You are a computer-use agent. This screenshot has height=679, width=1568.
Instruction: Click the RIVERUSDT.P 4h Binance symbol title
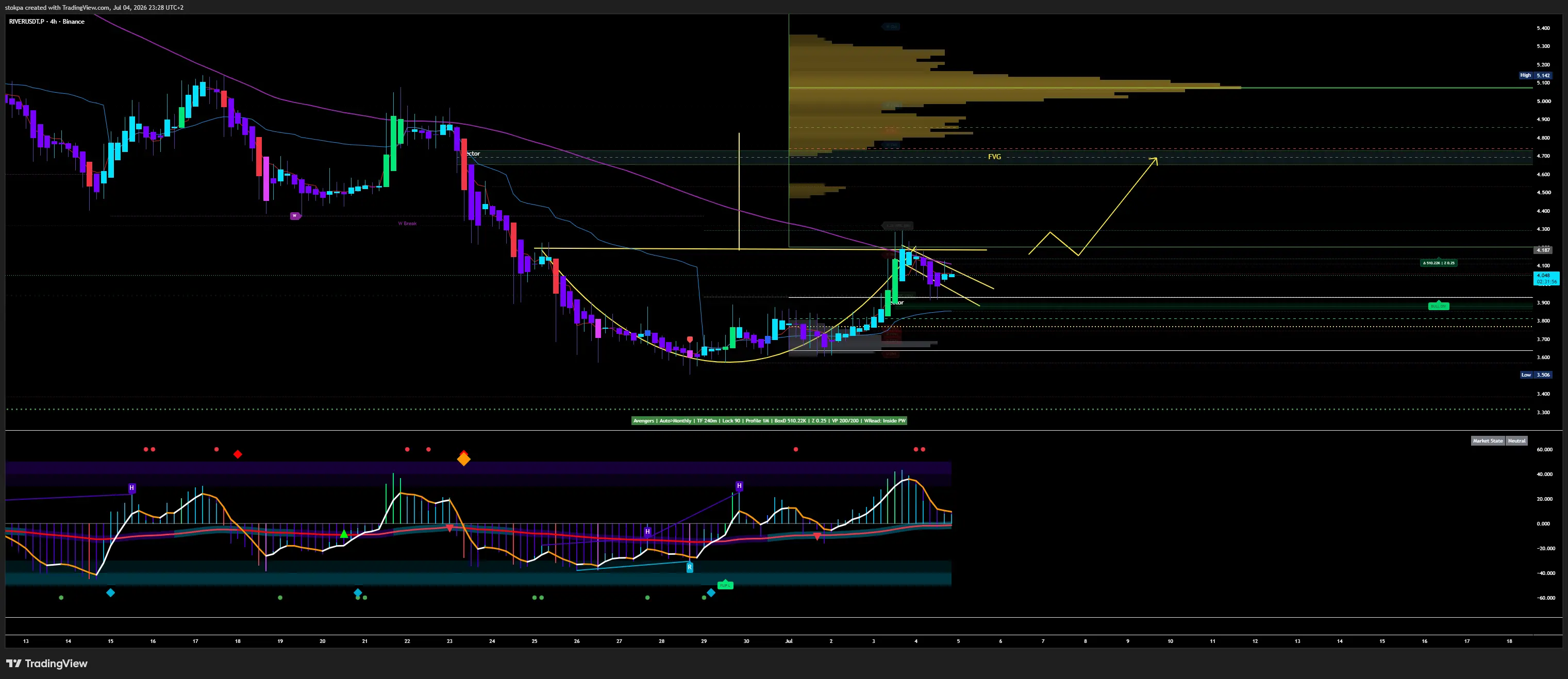click(x=47, y=21)
